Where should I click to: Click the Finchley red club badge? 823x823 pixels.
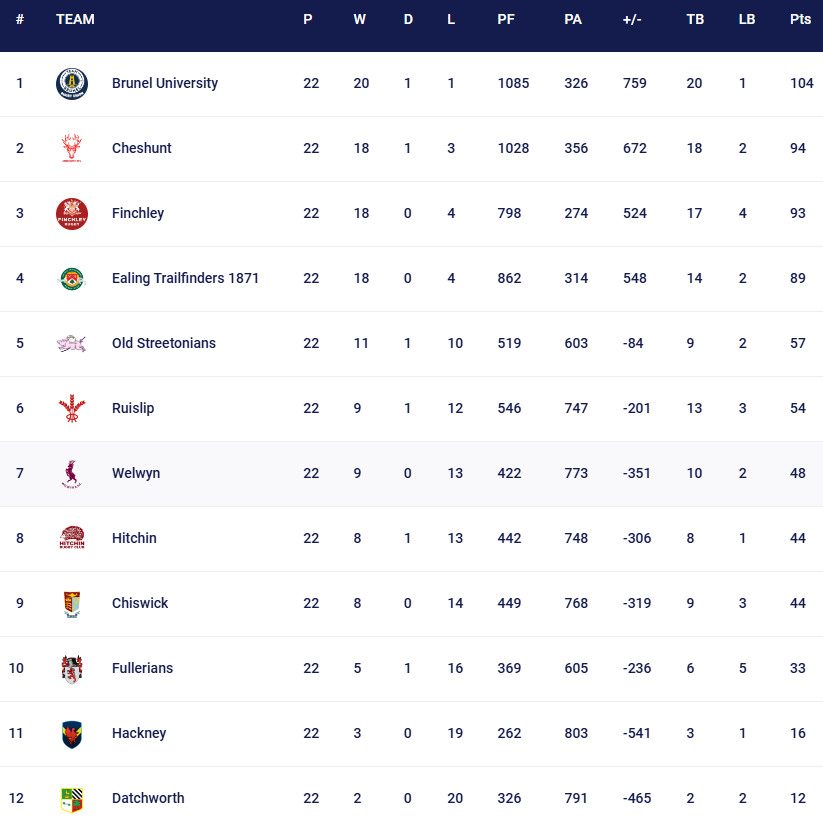click(72, 213)
